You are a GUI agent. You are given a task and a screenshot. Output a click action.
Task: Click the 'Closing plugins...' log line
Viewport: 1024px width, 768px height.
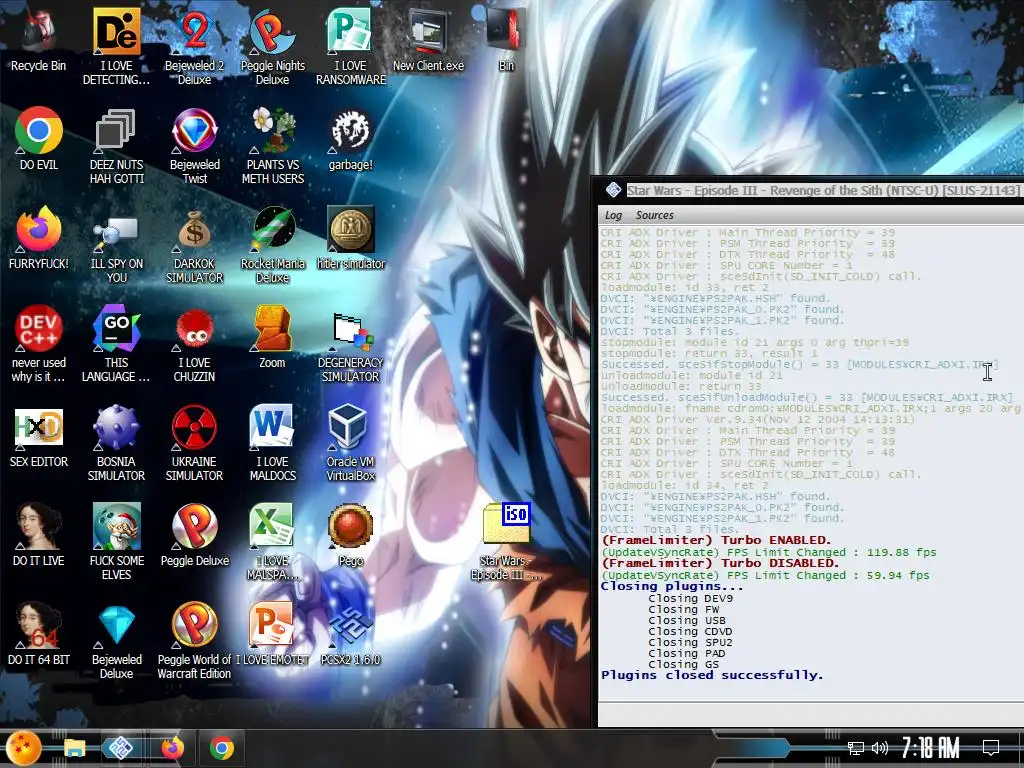tap(672, 586)
